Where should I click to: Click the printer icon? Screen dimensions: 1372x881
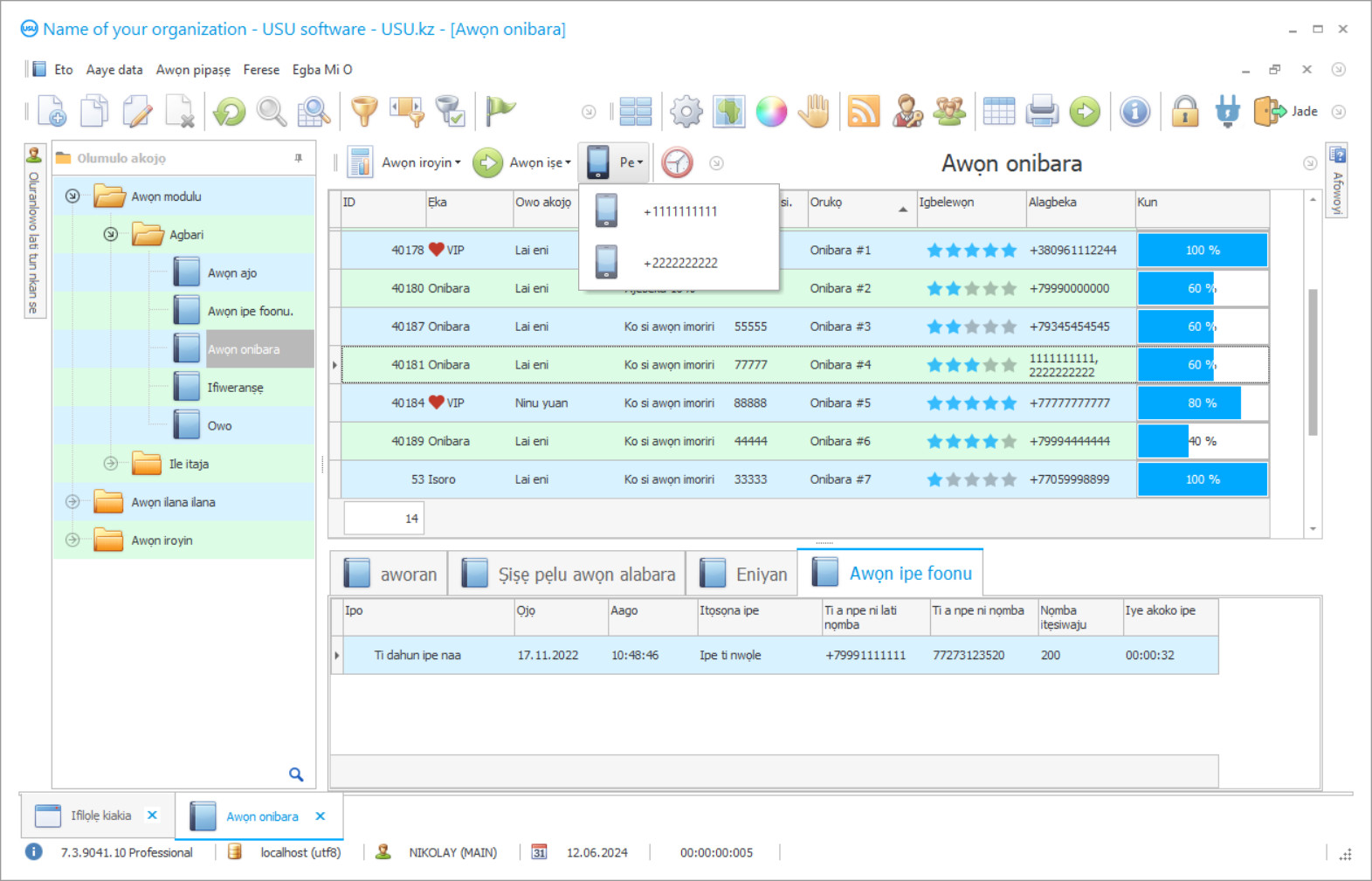coord(1042,111)
